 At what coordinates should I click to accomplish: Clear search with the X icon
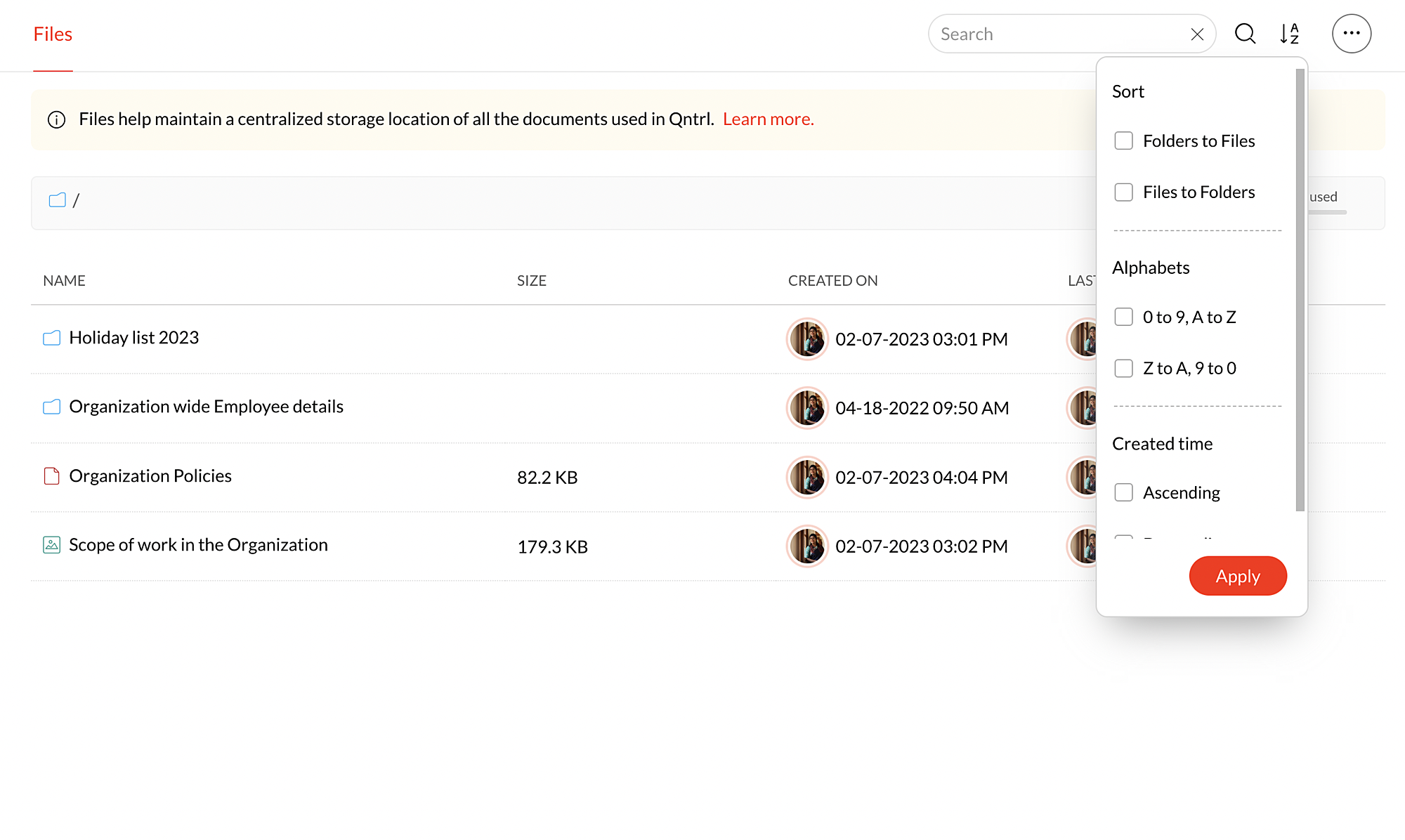(x=1197, y=34)
